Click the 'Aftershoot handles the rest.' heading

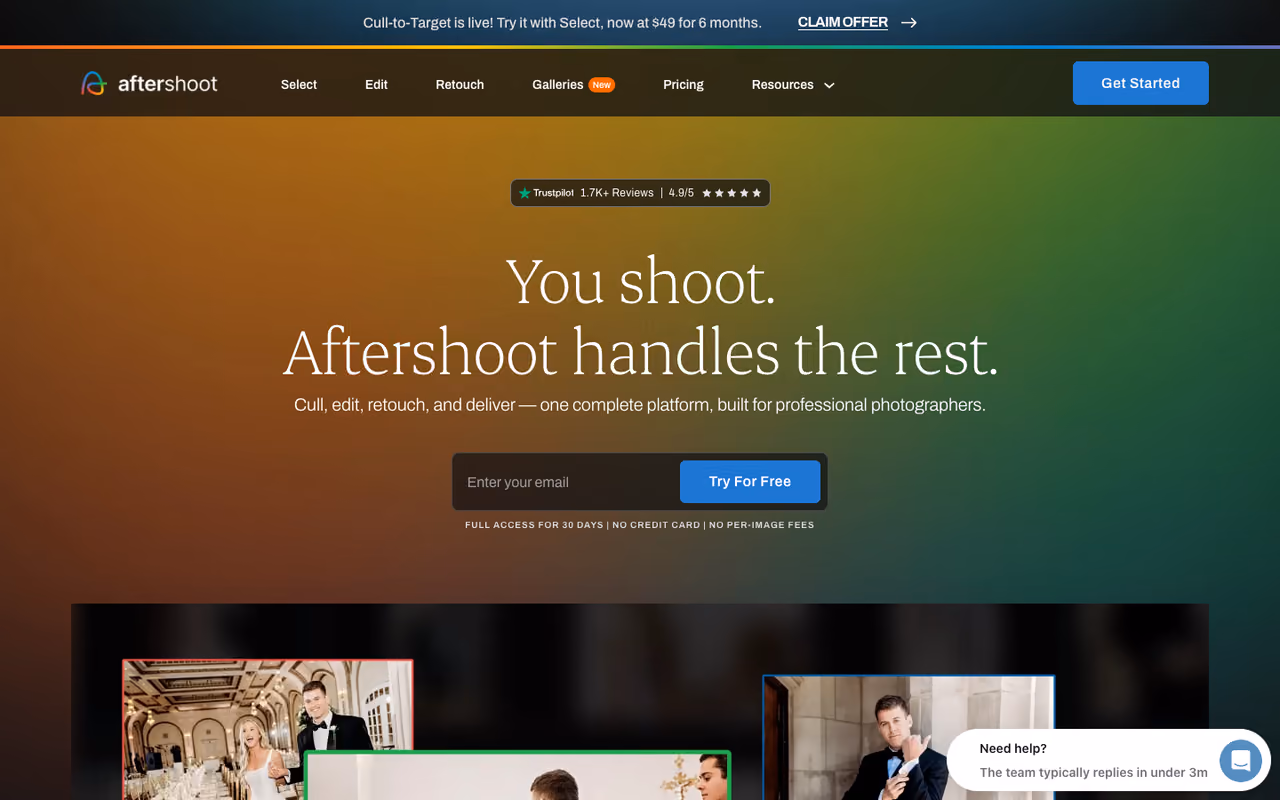tap(640, 352)
